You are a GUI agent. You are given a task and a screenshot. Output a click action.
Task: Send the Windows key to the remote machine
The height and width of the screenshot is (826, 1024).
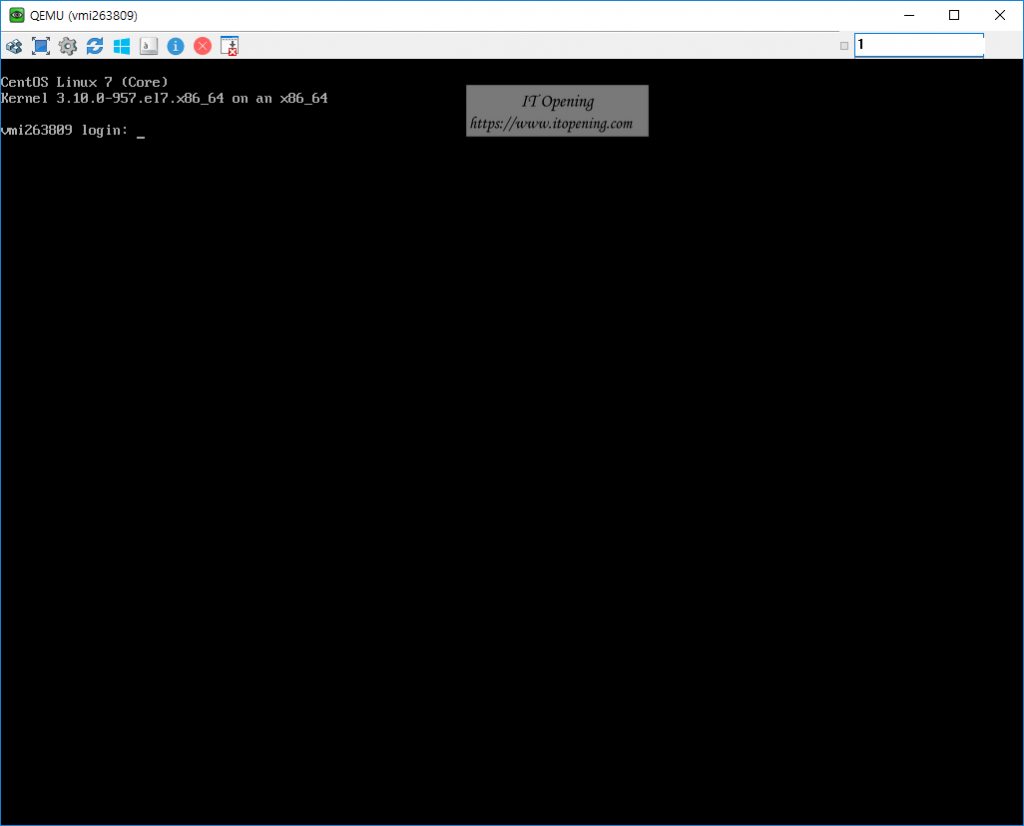122,46
